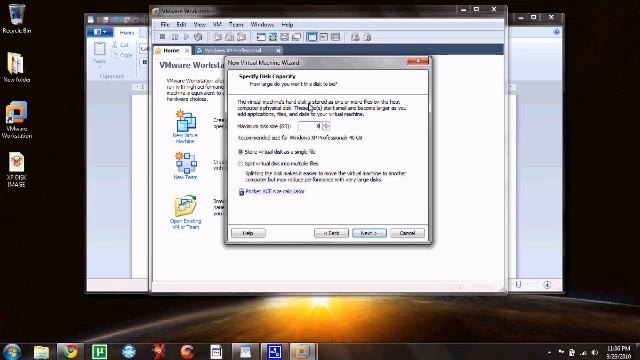Show hidden system tray icons arrow

click(549, 352)
